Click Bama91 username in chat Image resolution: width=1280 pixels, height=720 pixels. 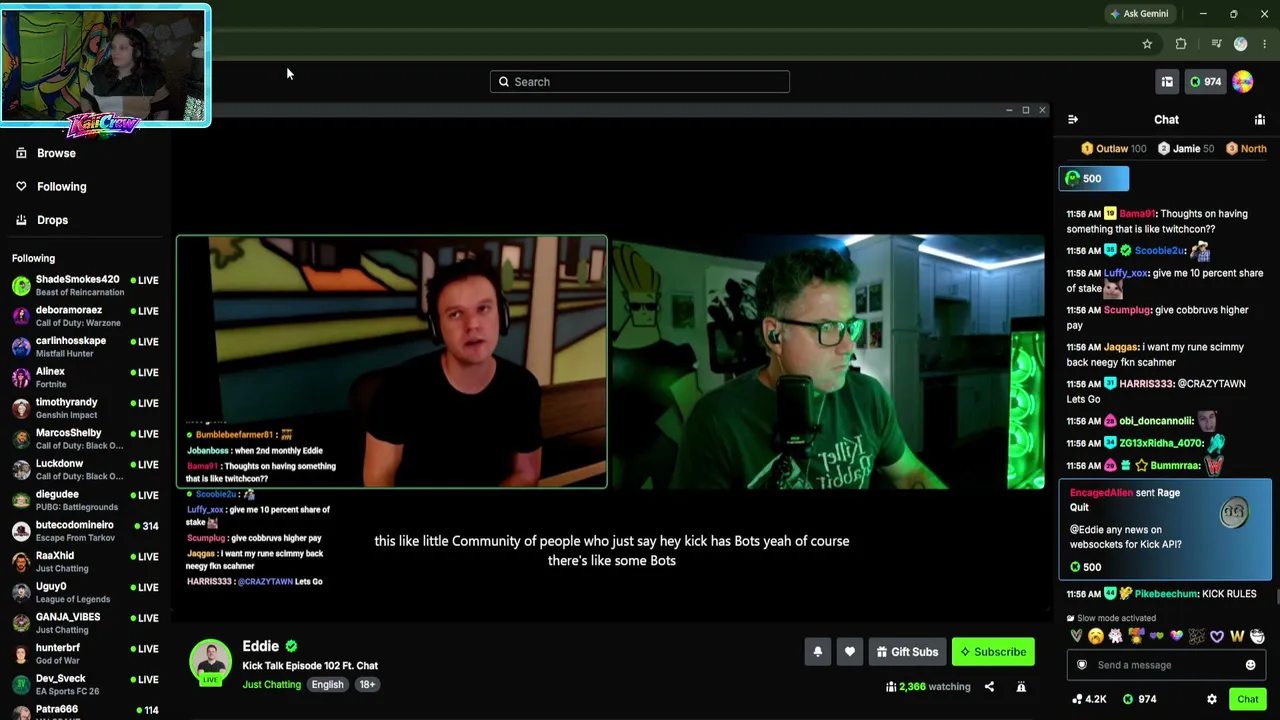click(1137, 214)
